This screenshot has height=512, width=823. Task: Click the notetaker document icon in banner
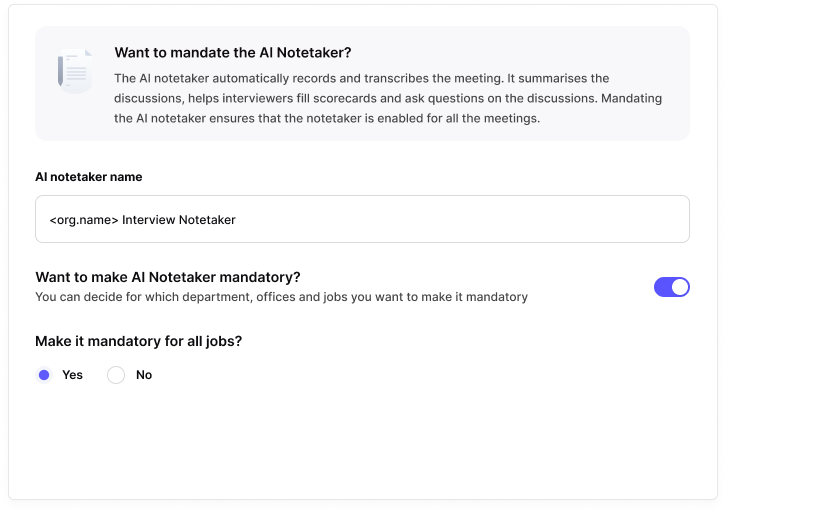coord(75,70)
